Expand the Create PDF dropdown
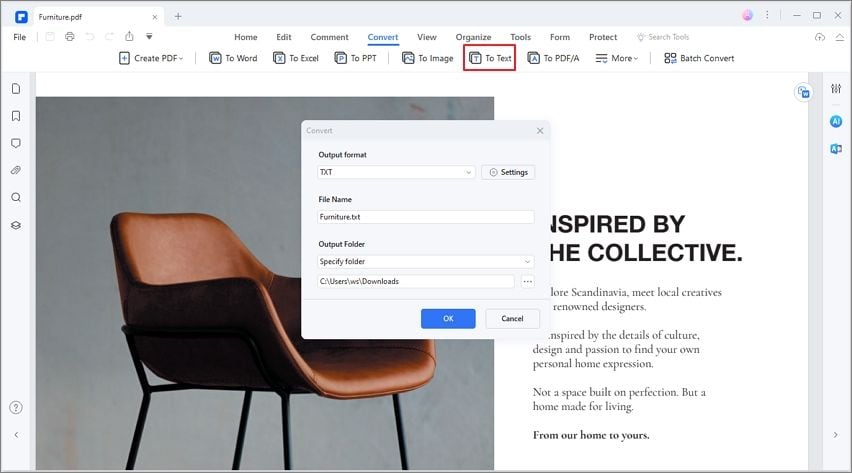Image resolution: width=852 pixels, height=473 pixels. 152,58
